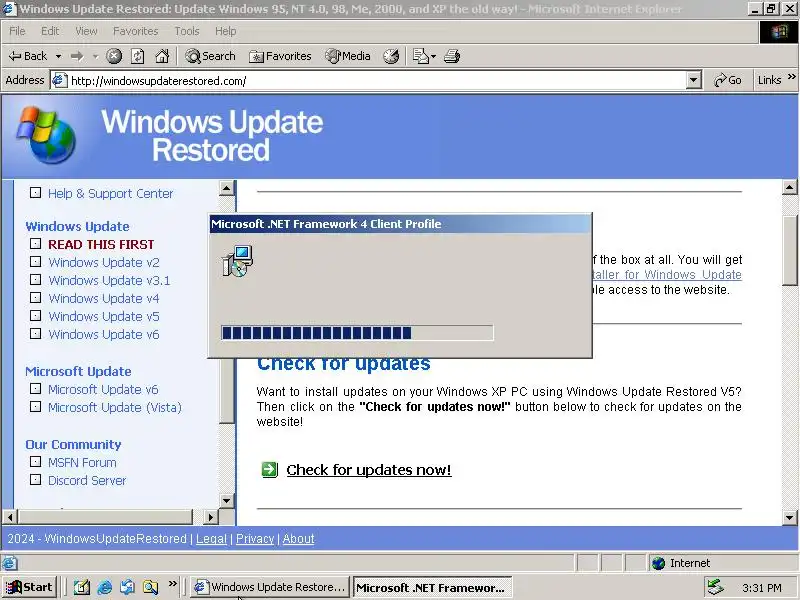Click the folder search Quick Launch icon

(151, 587)
